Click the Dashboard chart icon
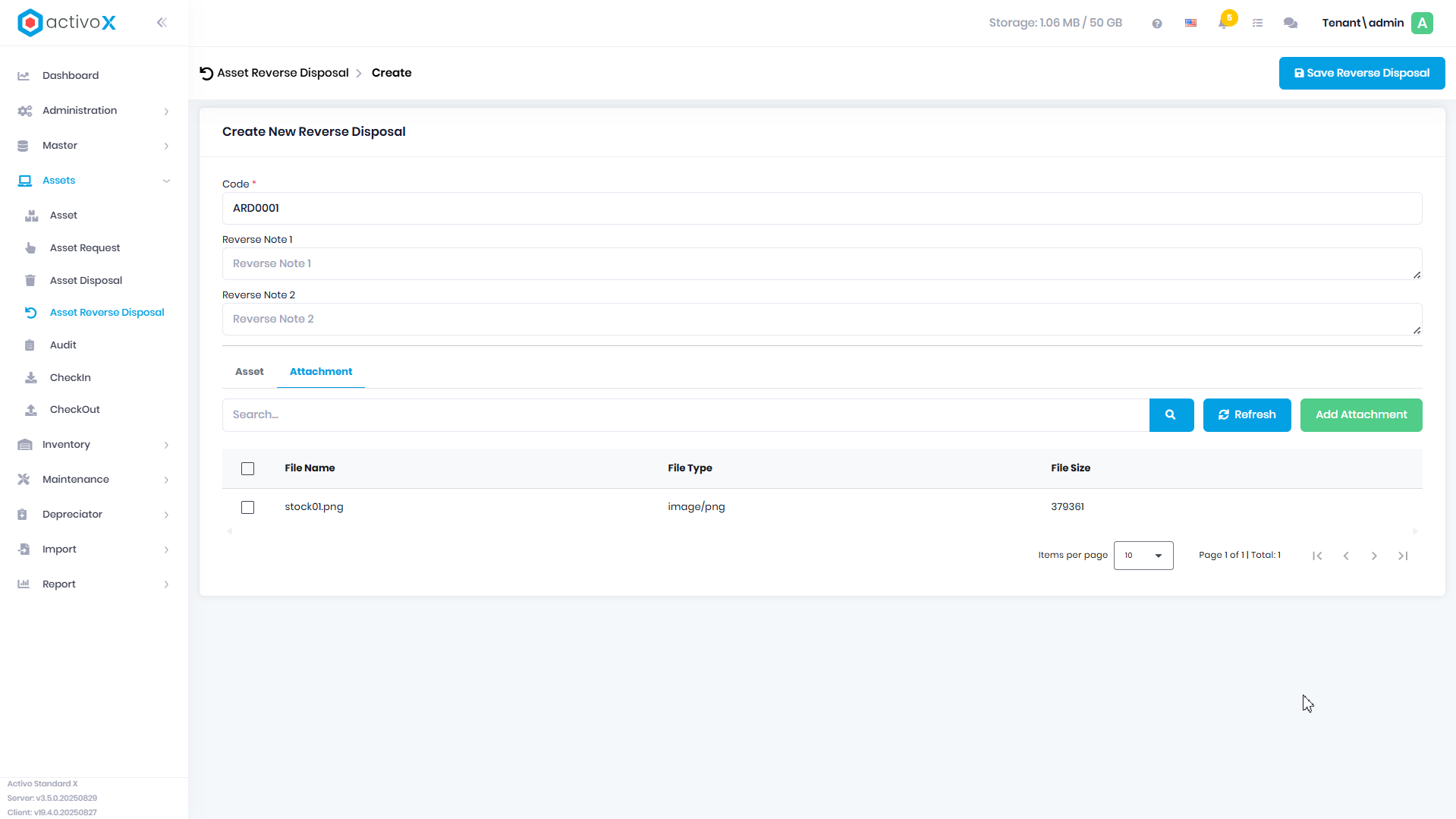Viewport: 1456px width, 819px height. click(24, 76)
